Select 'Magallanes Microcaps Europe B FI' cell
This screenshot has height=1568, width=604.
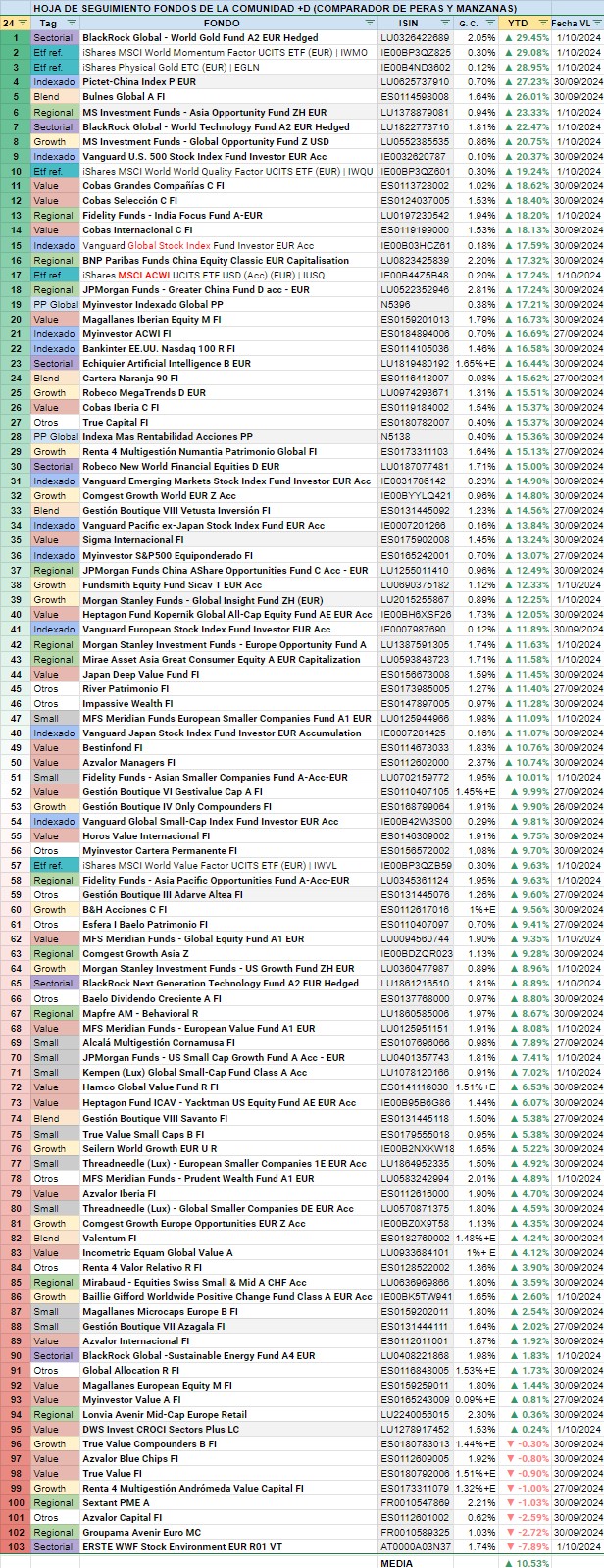click(x=227, y=1311)
